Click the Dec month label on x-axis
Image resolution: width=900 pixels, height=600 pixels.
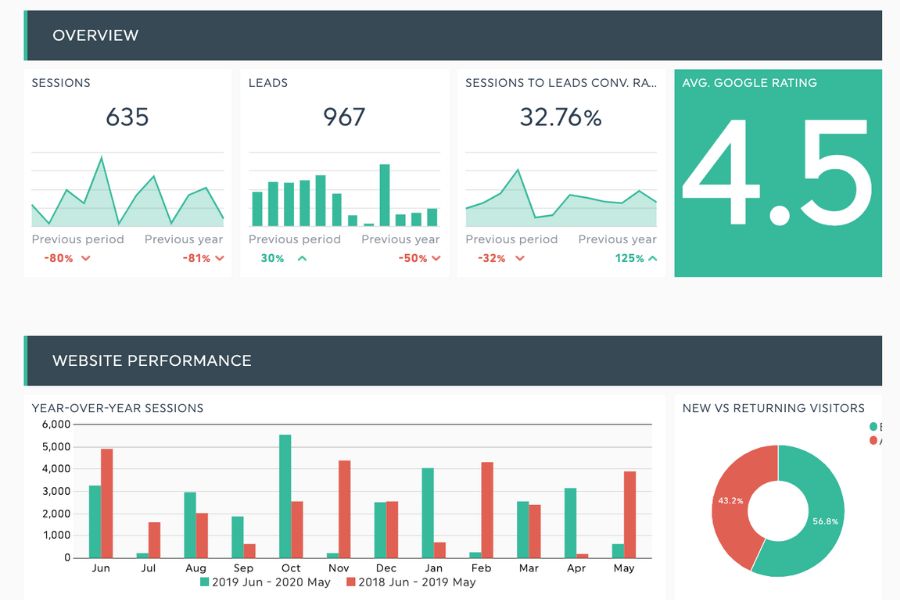coord(386,568)
